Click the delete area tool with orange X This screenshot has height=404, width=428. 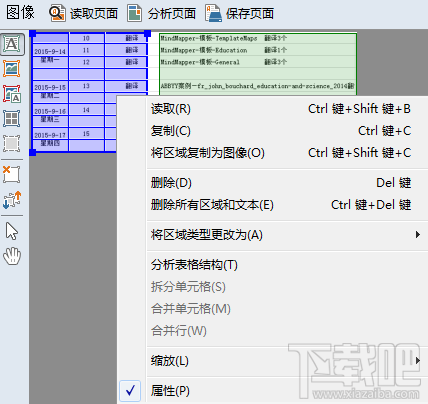(11, 174)
